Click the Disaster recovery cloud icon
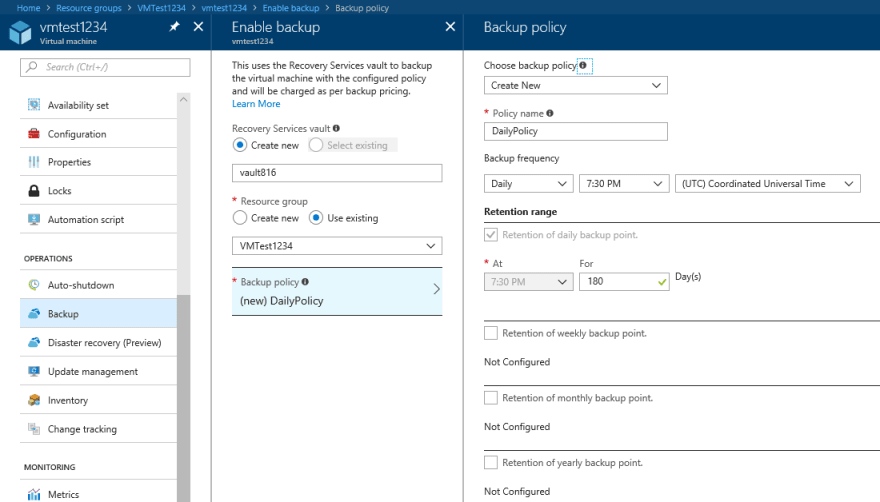 click(x=34, y=342)
